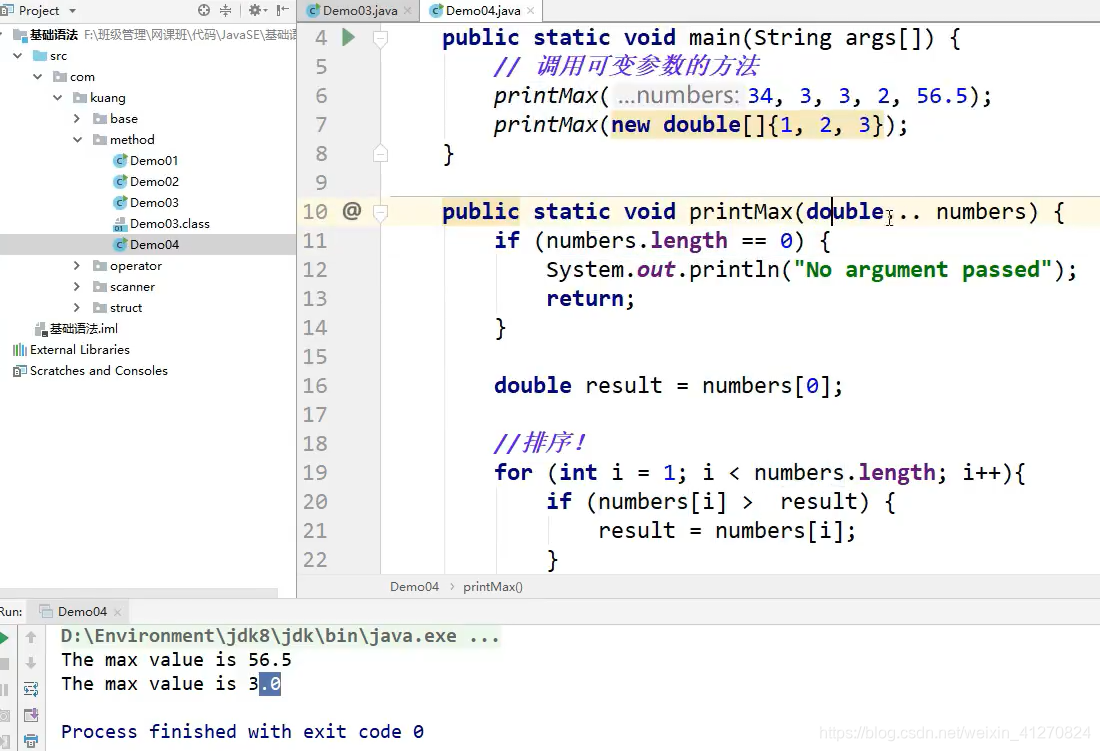Click 'Process finished with exit code 0'

pos(242,732)
